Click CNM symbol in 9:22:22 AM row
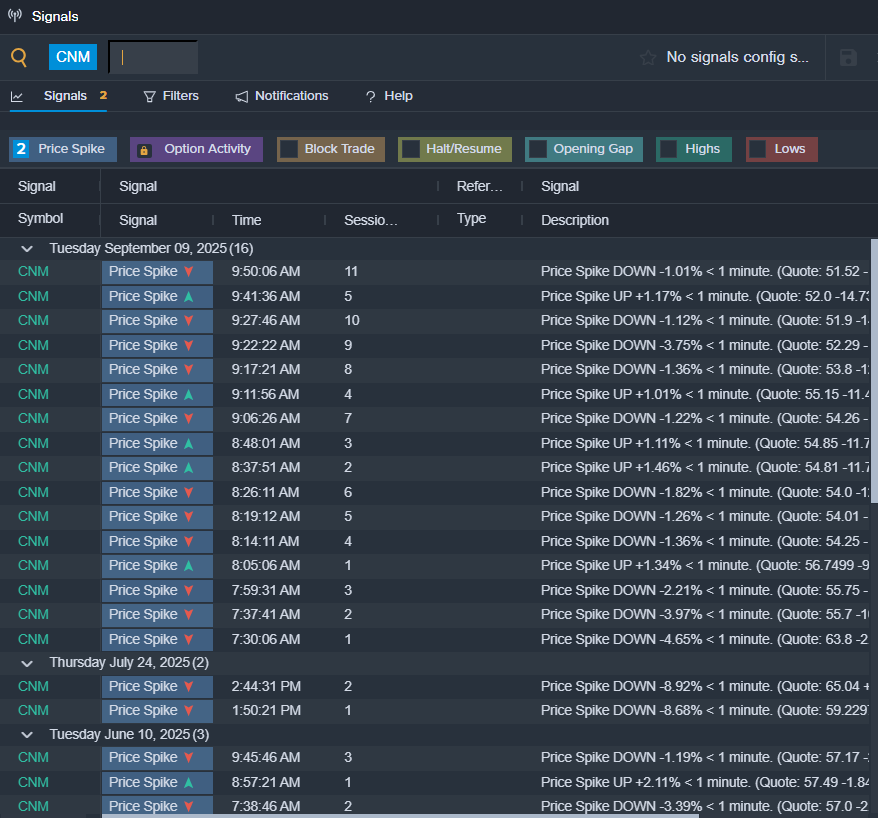The width and height of the screenshot is (878, 818). (x=33, y=345)
